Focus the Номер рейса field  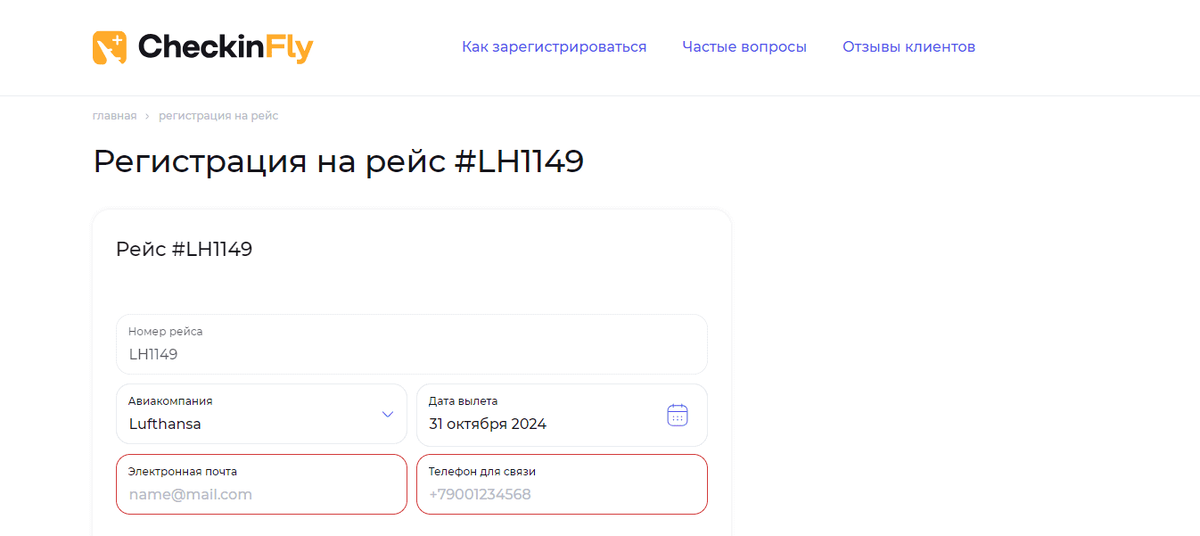412,344
